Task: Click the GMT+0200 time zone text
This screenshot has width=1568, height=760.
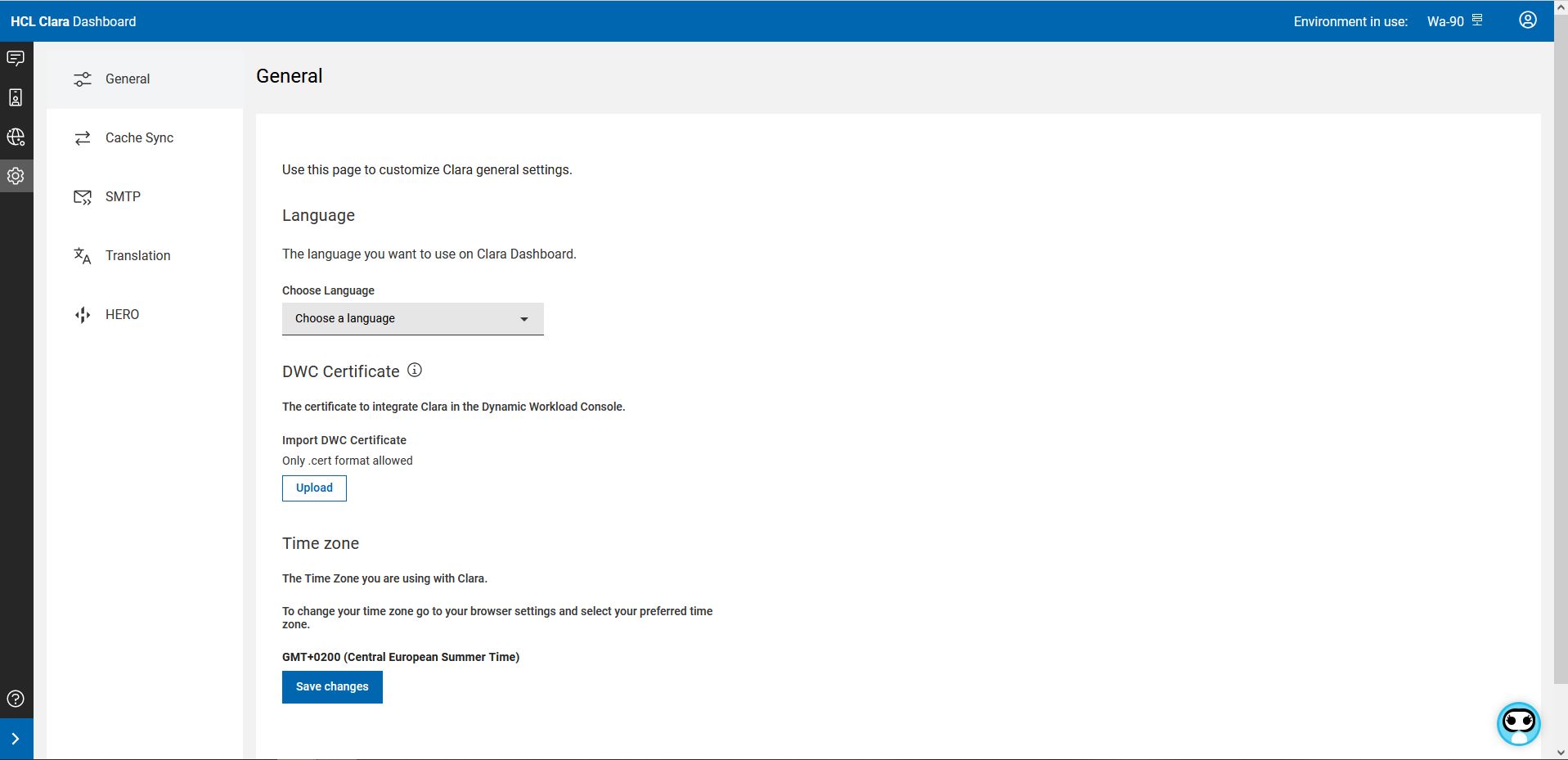Action: (401, 657)
